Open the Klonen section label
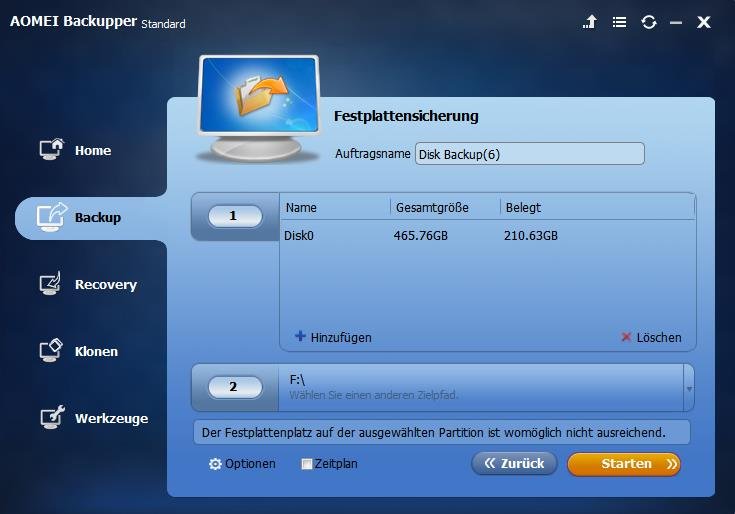This screenshot has height=514, width=735. pos(96,351)
